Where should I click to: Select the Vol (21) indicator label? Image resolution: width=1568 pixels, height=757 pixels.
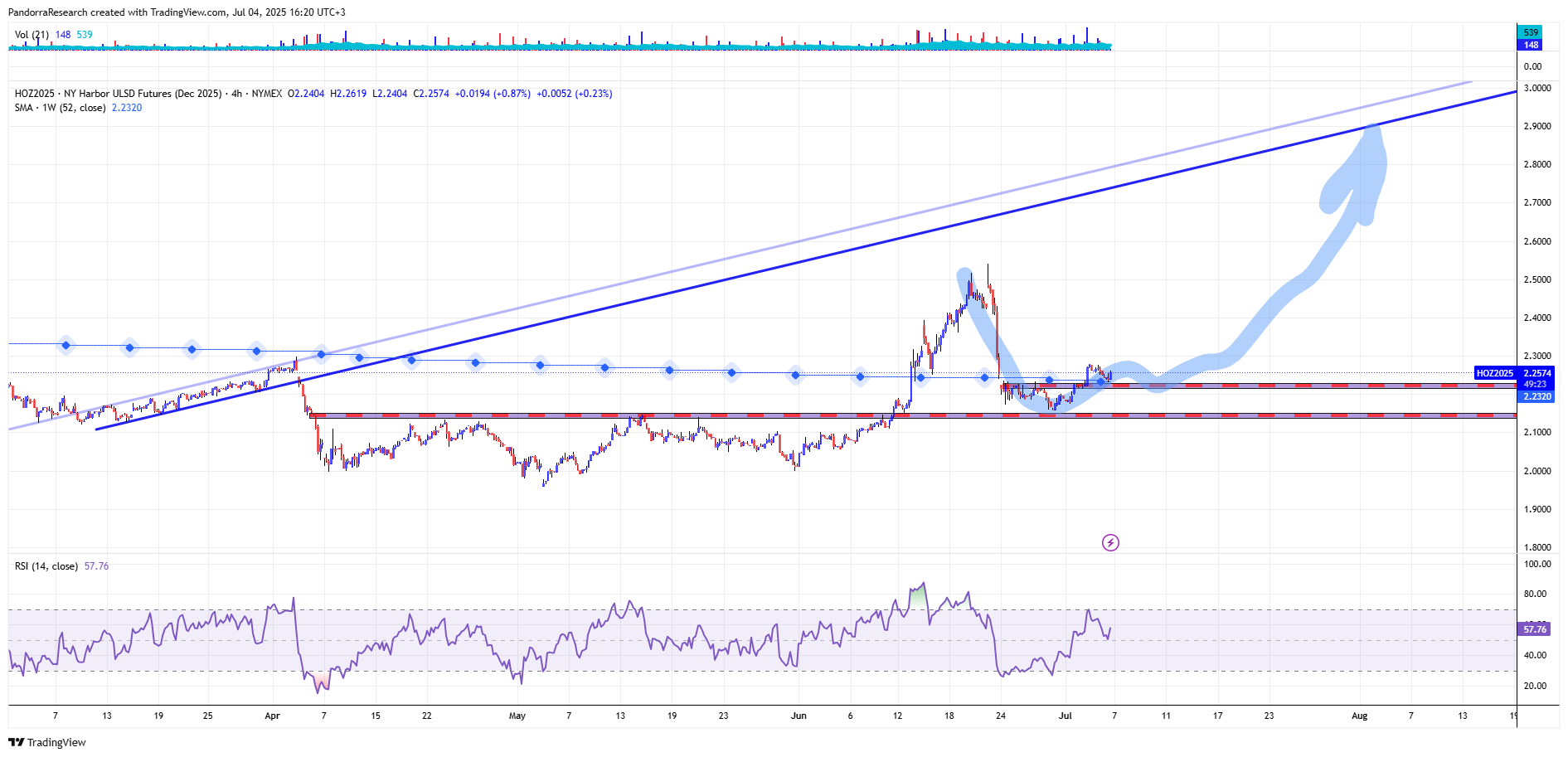pos(32,35)
